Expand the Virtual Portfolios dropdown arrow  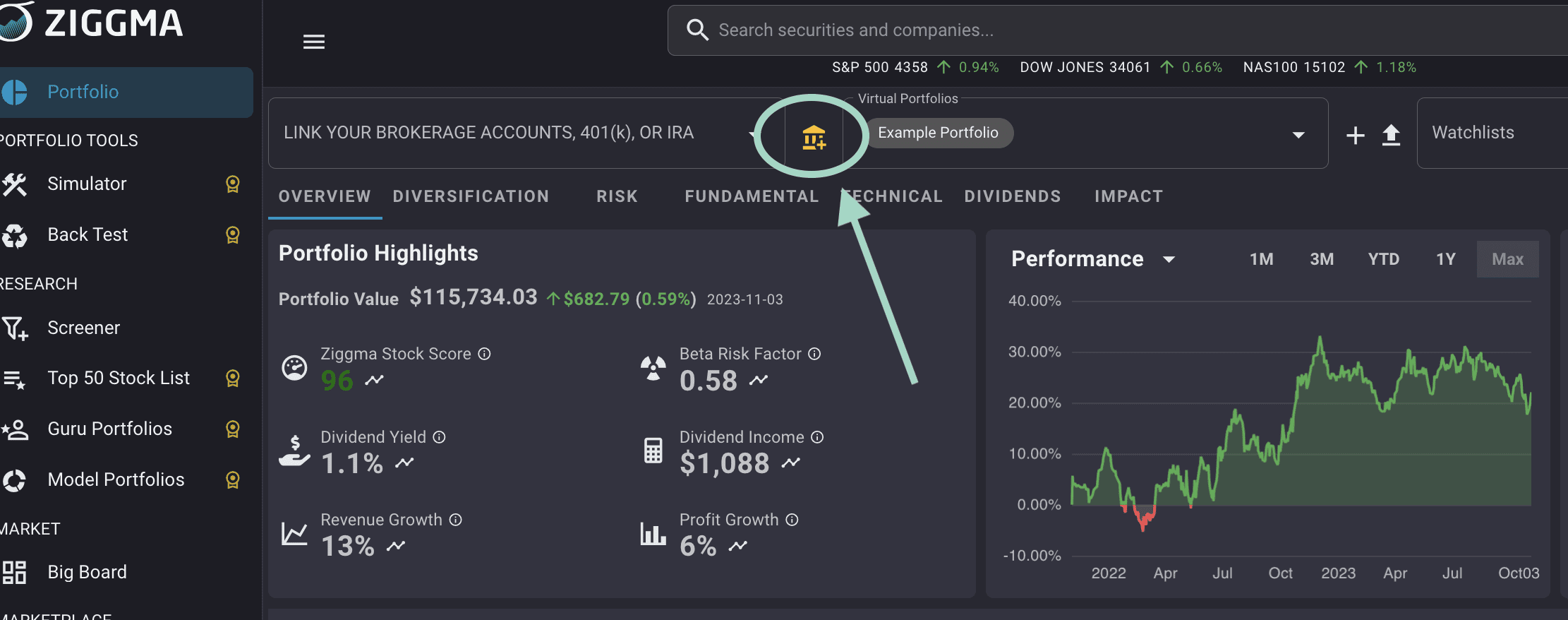pos(1298,135)
